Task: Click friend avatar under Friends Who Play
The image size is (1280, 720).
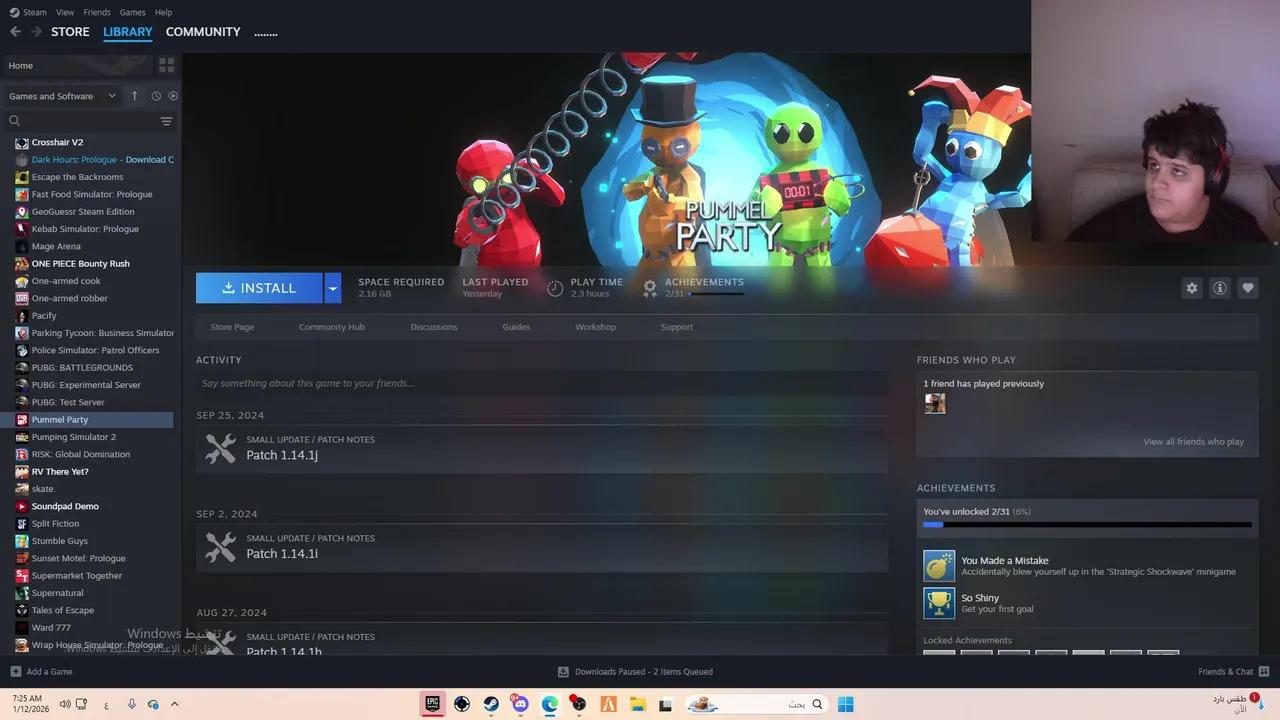Action: coord(935,403)
